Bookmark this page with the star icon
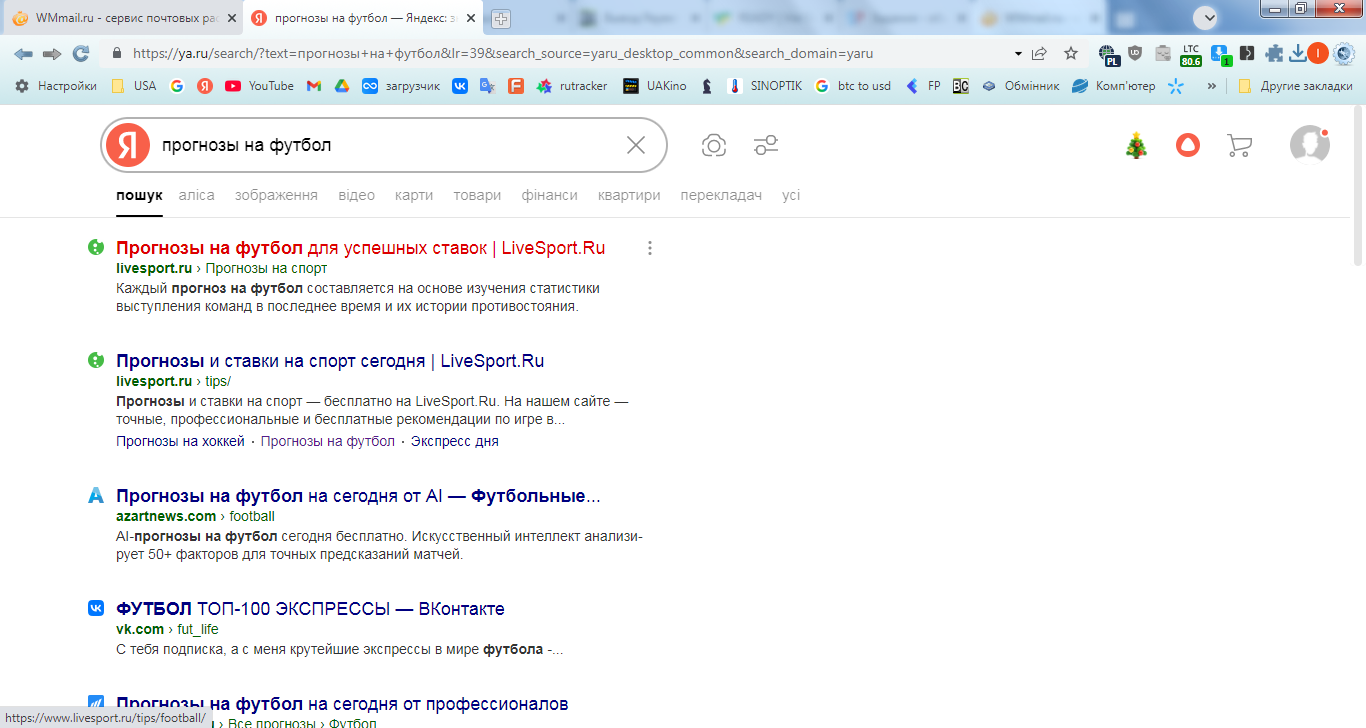 pos(1071,54)
